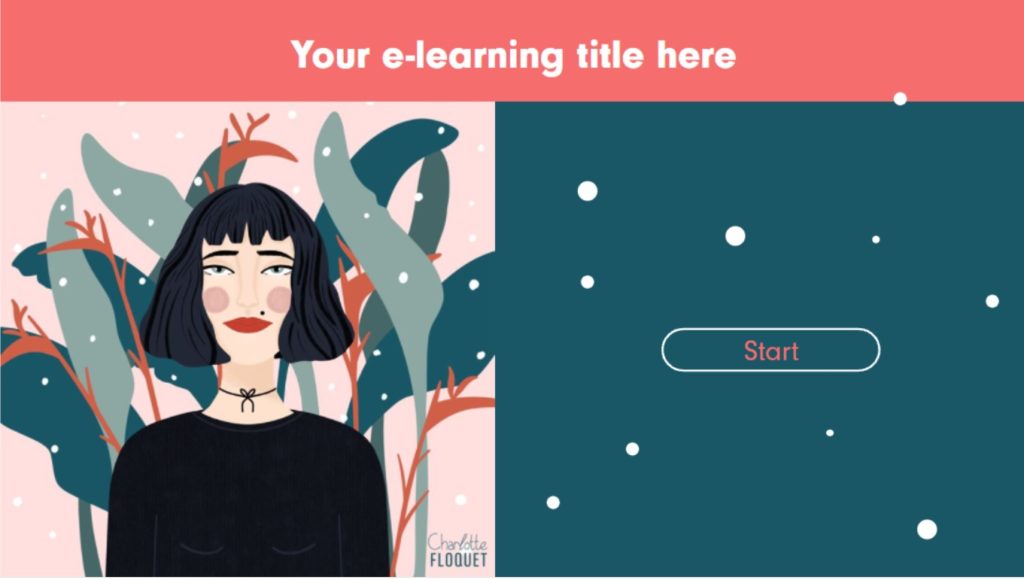
Task: Click the woman's red lips
Action: (x=248, y=325)
